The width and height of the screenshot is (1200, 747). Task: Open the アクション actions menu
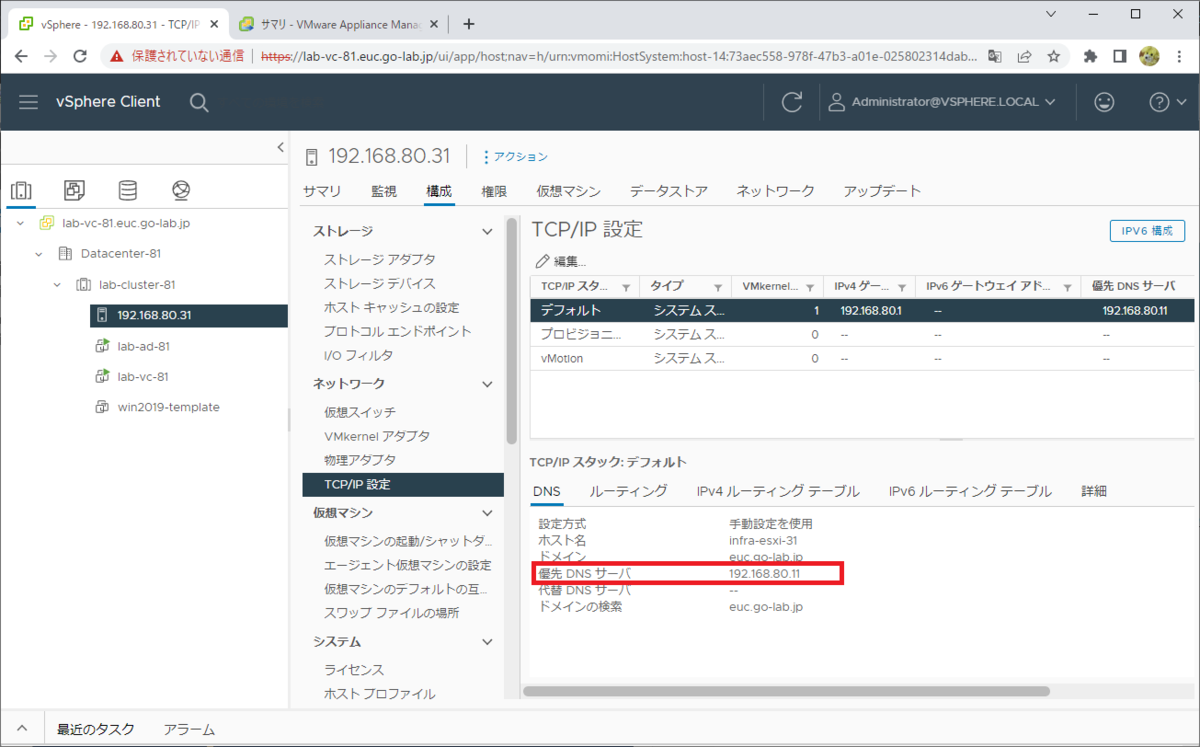515,157
